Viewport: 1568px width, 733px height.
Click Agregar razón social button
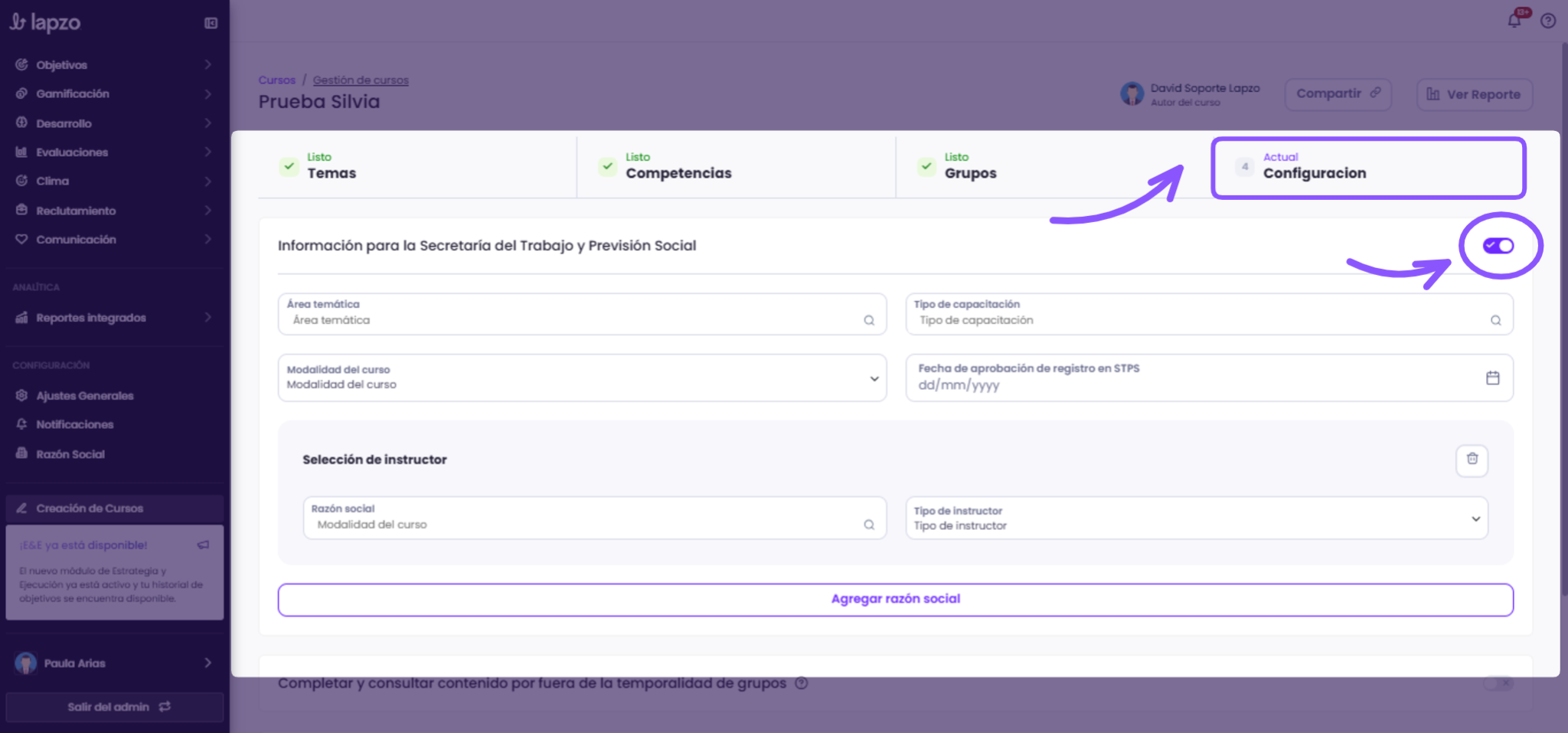[x=896, y=600]
